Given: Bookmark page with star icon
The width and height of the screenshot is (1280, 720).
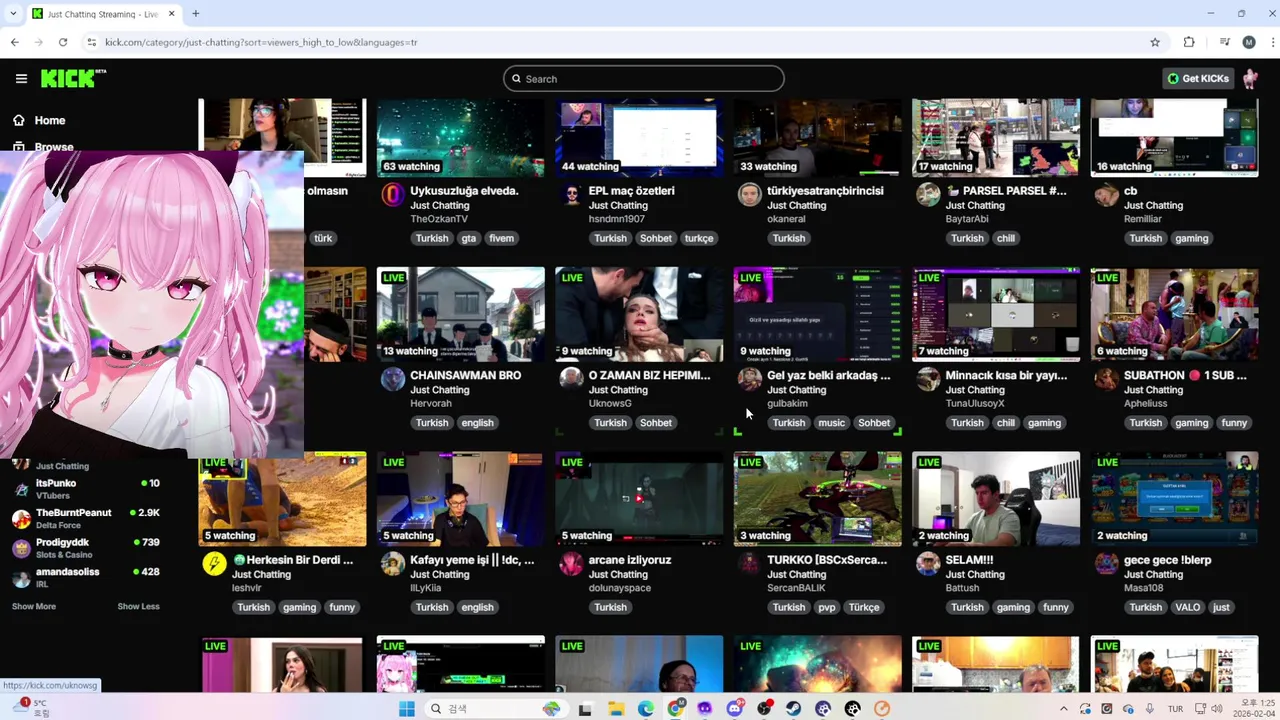Looking at the screenshot, I should pyautogui.click(x=1155, y=42).
